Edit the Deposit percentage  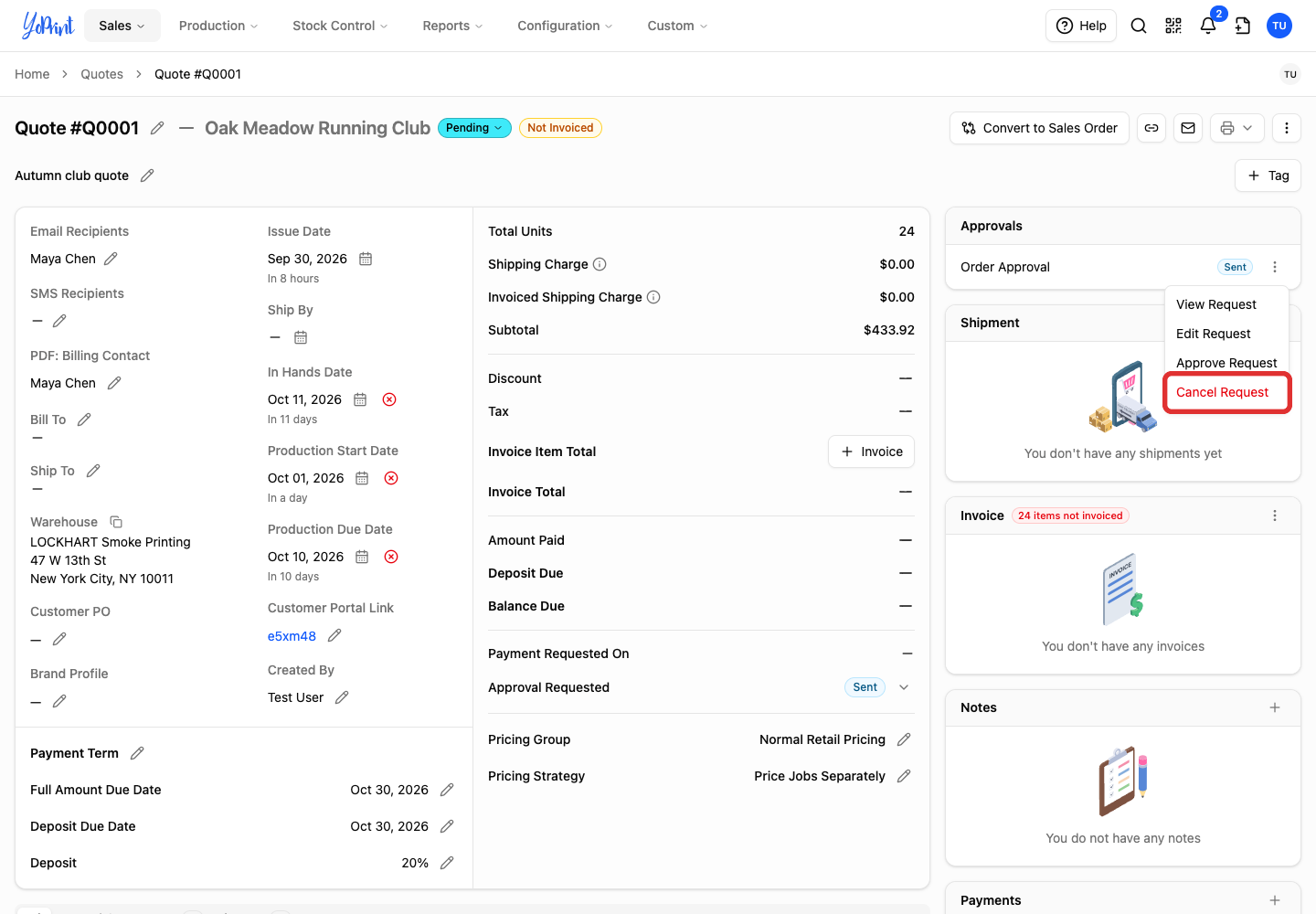pos(447,863)
